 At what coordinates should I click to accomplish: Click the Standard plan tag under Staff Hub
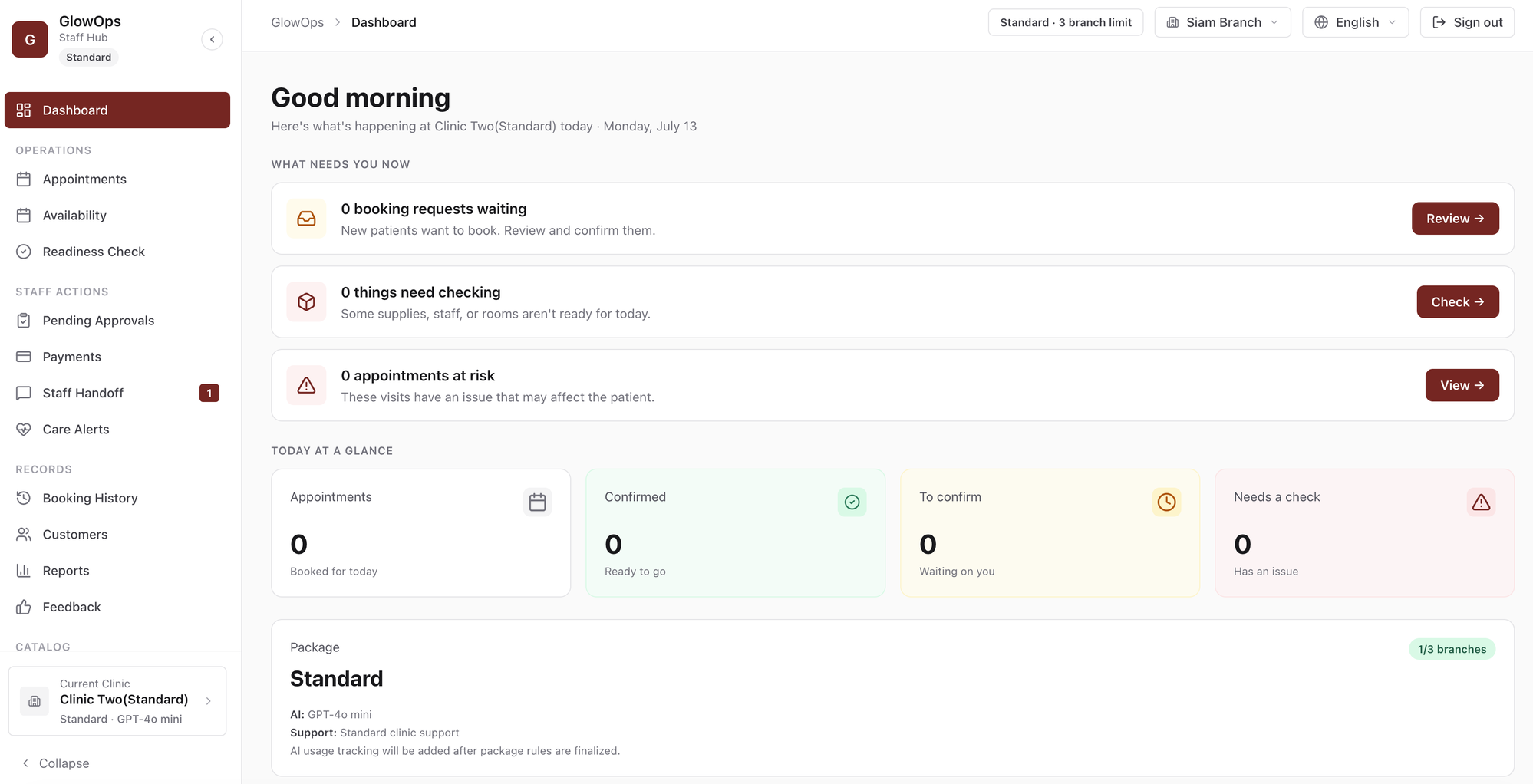coord(88,57)
